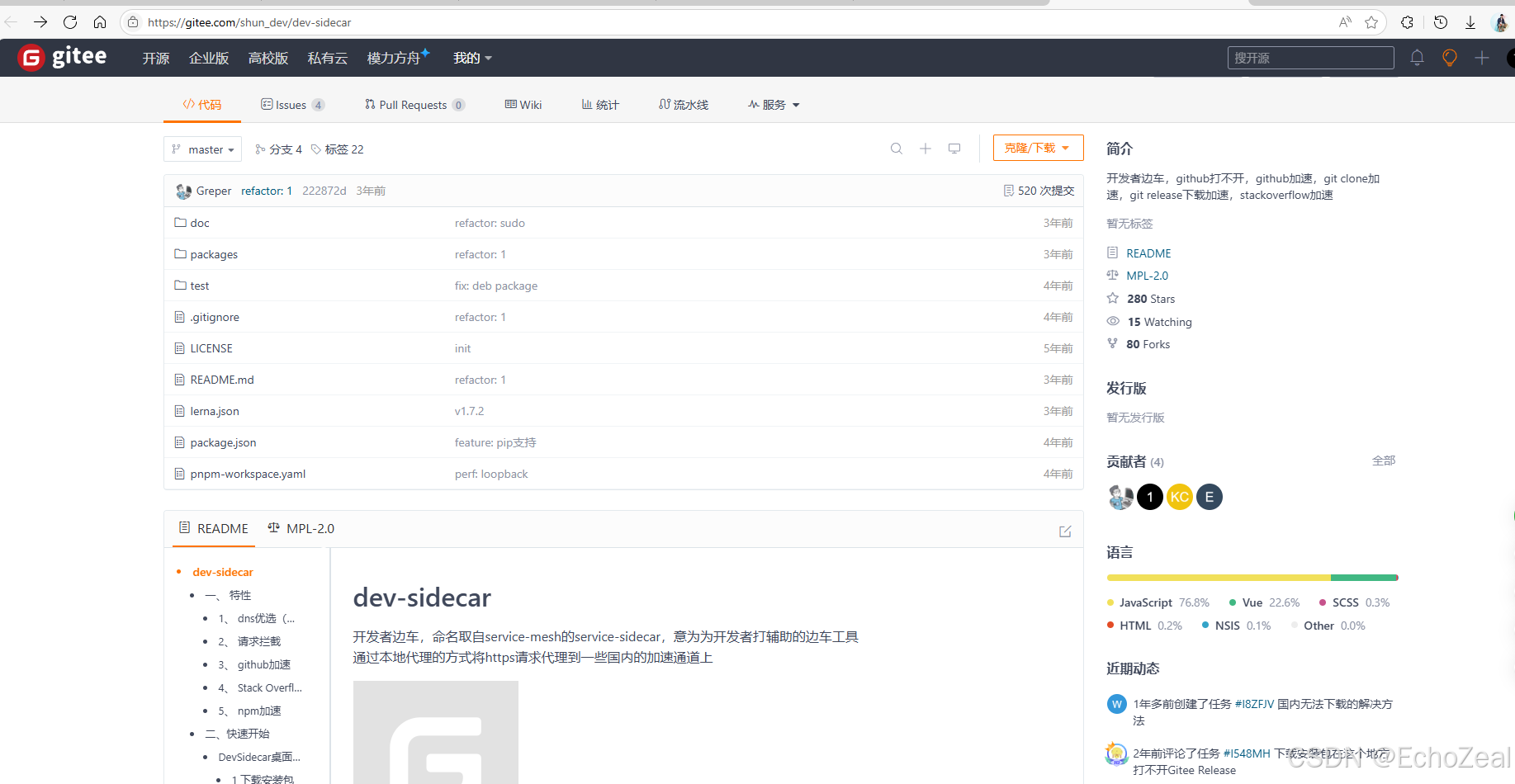The image size is (1515, 784).
Task: Open browser history clock icon
Action: 1441,22
